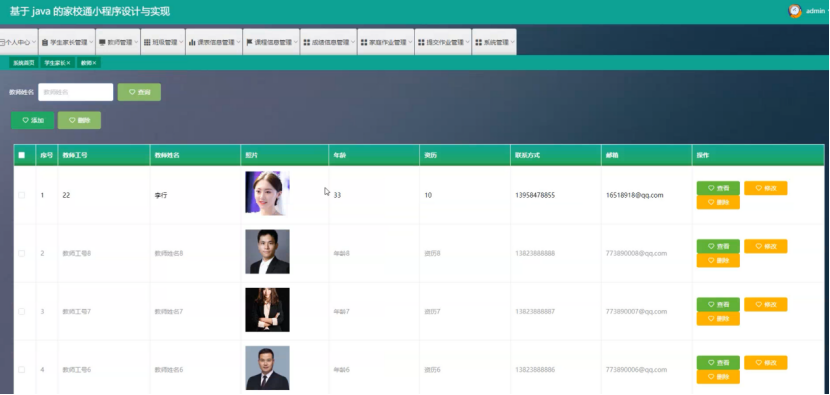Image resolution: width=830 pixels, height=395 pixels.
Task: Switch to the 系统首页 tab
Action: pos(24,63)
